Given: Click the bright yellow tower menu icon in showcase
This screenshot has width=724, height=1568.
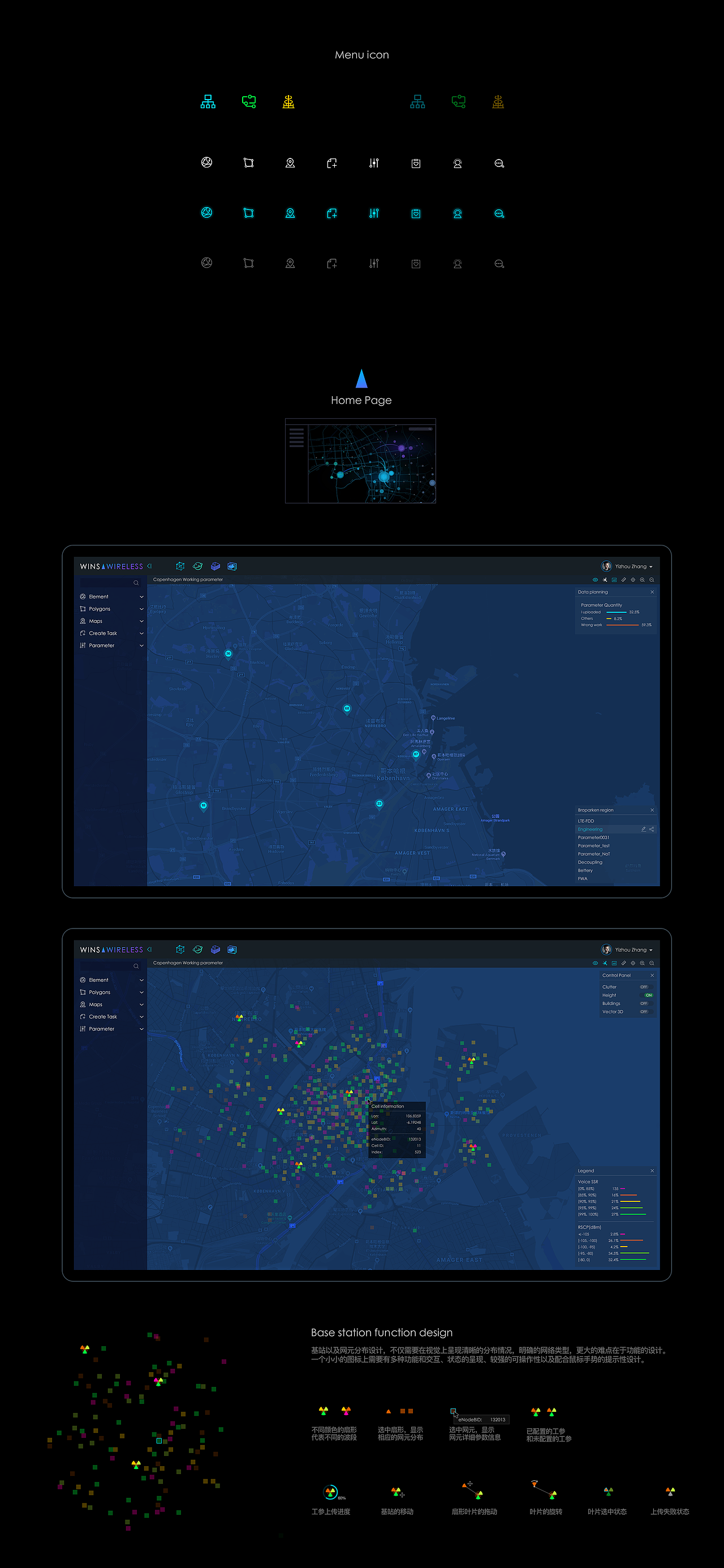Looking at the screenshot, I should pyautogui.click(x=288, y=102).
